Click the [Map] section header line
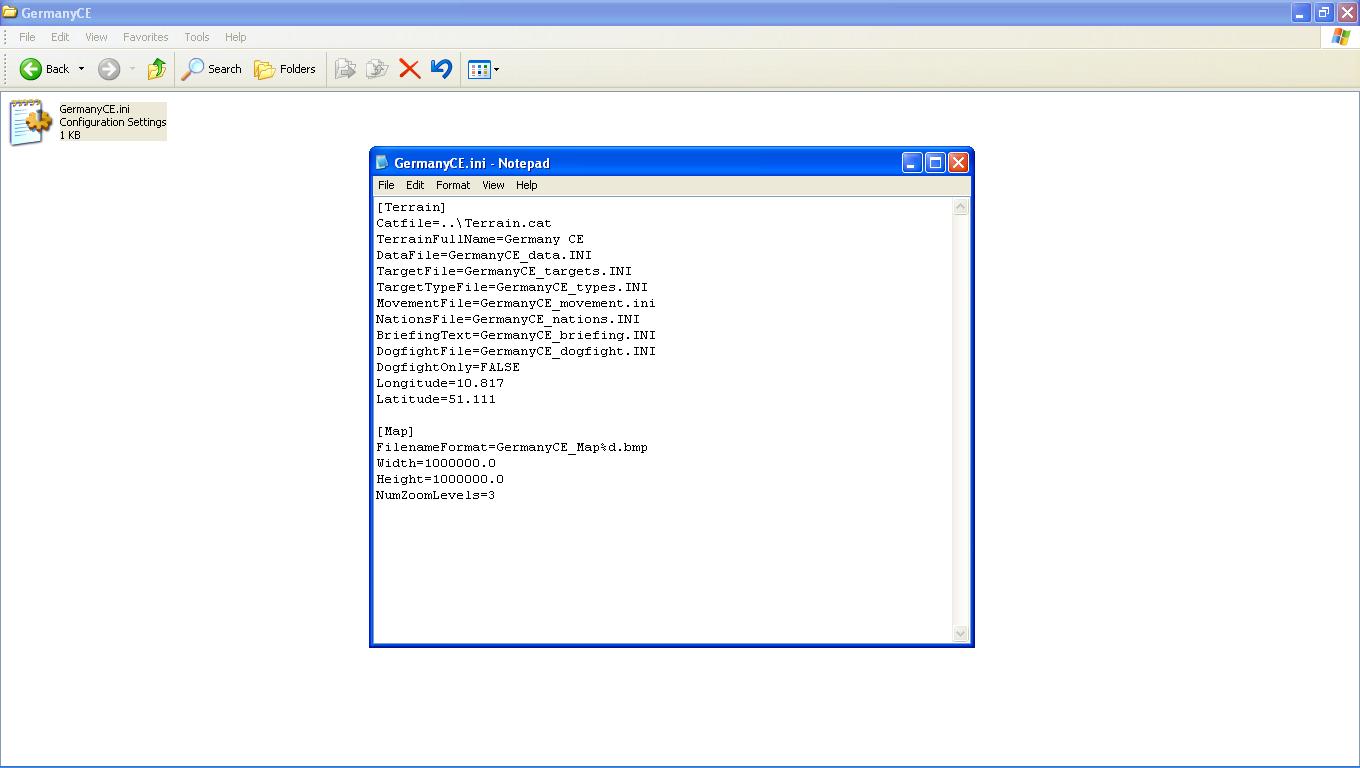 [x=395, y=431]
